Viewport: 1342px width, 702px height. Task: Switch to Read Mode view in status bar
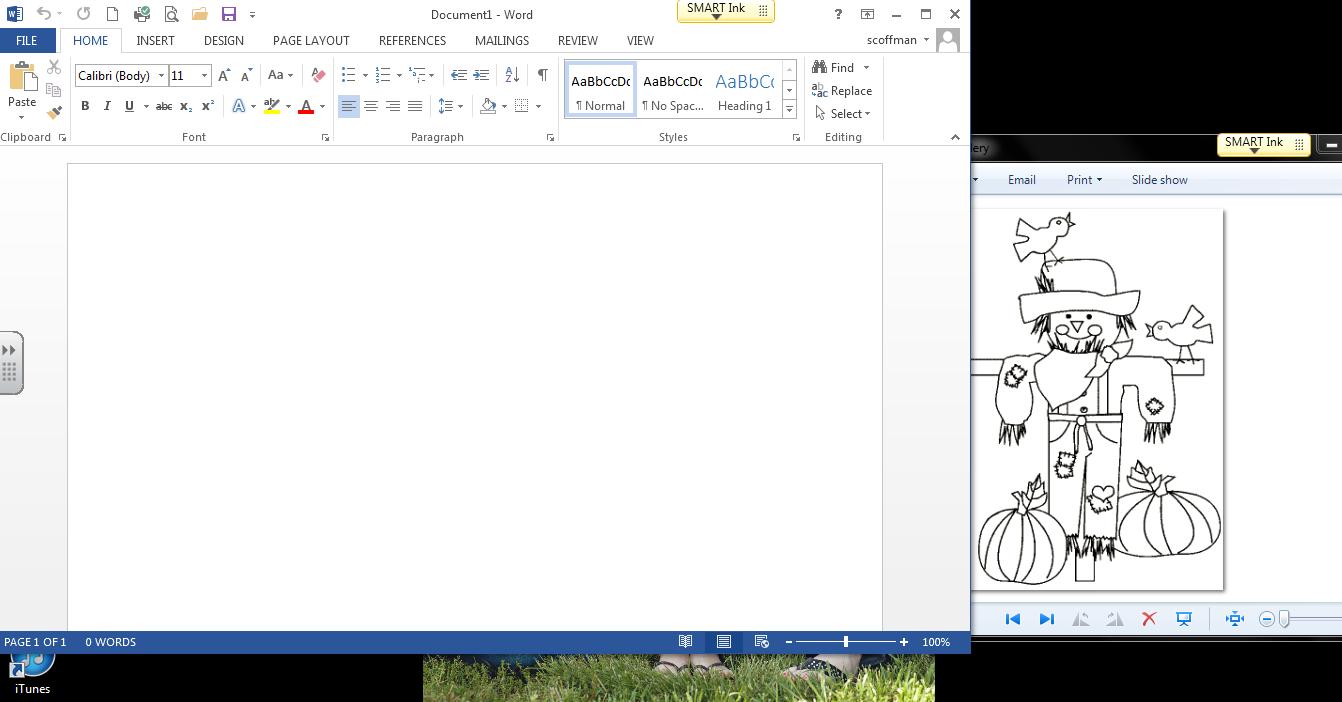click(x=686, y=642)
